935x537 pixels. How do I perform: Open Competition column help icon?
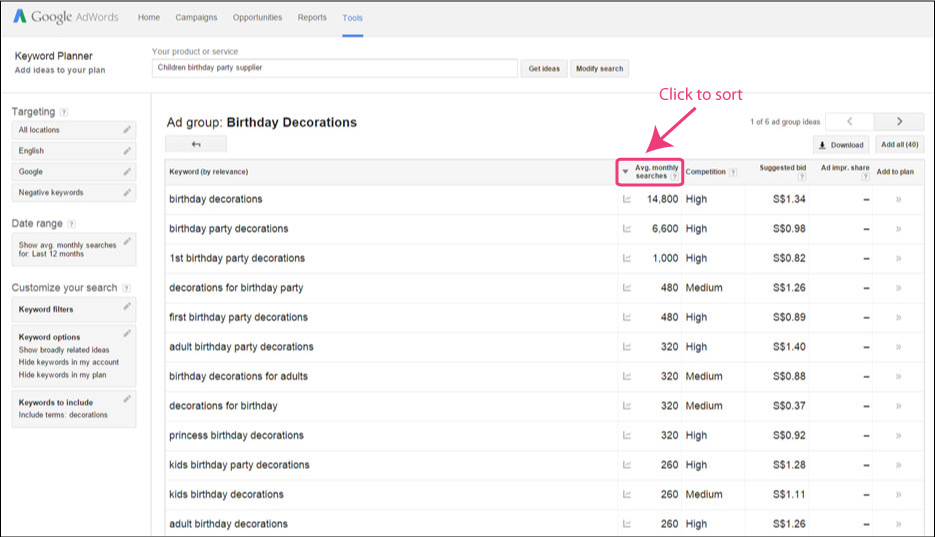click(x=733, y=172)
